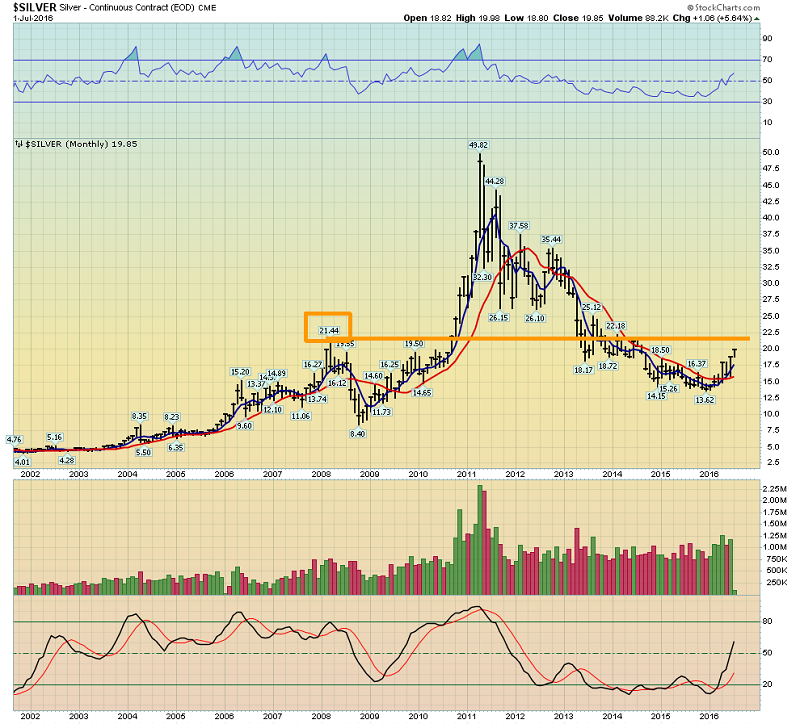
Task: Click the 15.26 low price label
Action: pyautogui.click(x=668, y=389)
